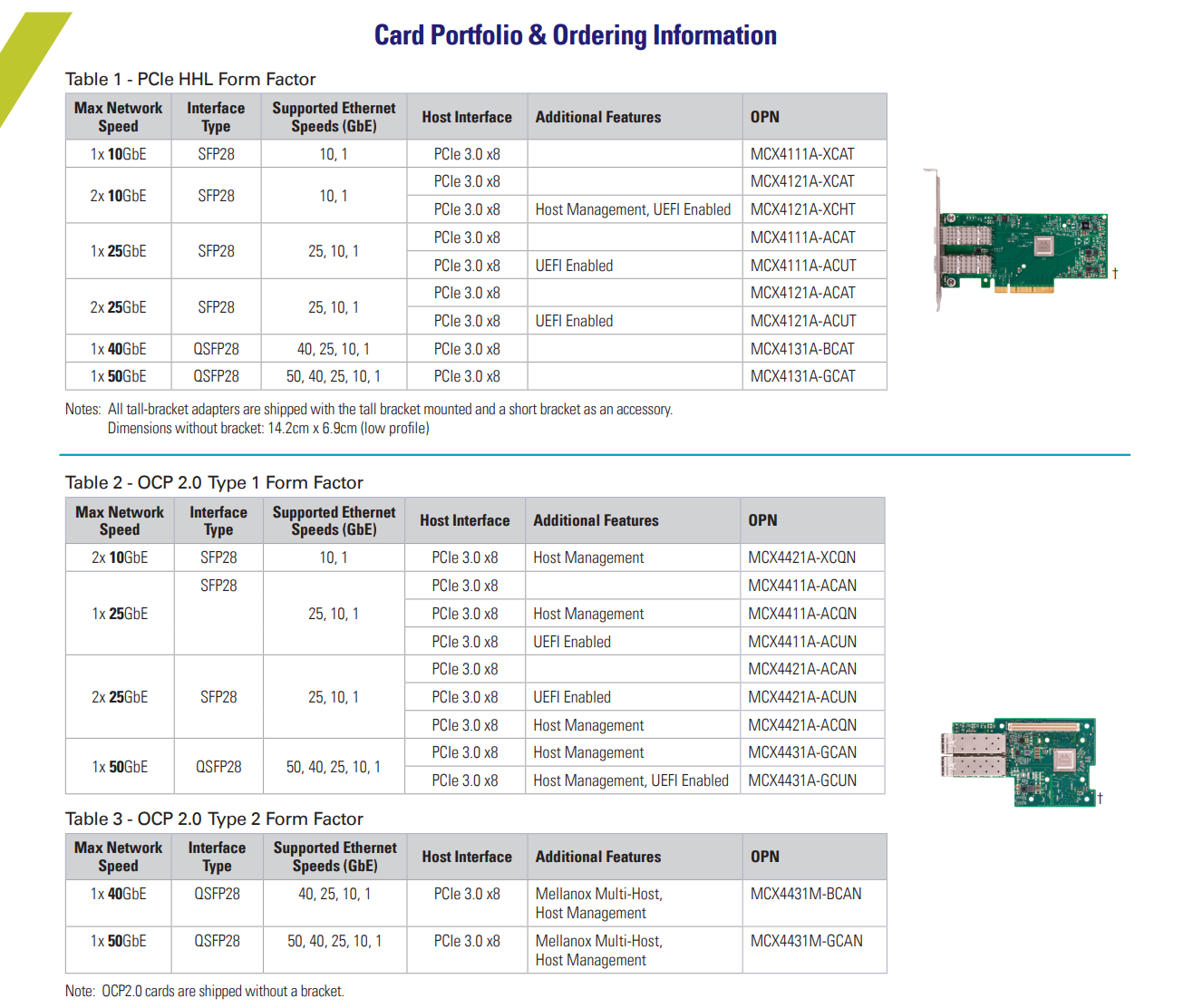Click the Table 1 - PCIe HHL Form Factor heading

pyautogui.click(x=190, y=80)
